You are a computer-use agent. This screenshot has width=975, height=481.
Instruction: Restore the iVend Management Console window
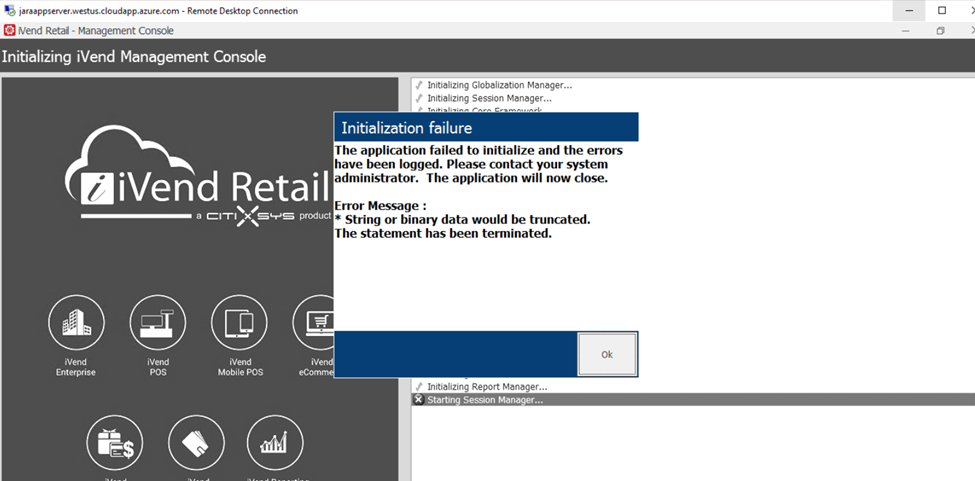click(x=941, y=30)
